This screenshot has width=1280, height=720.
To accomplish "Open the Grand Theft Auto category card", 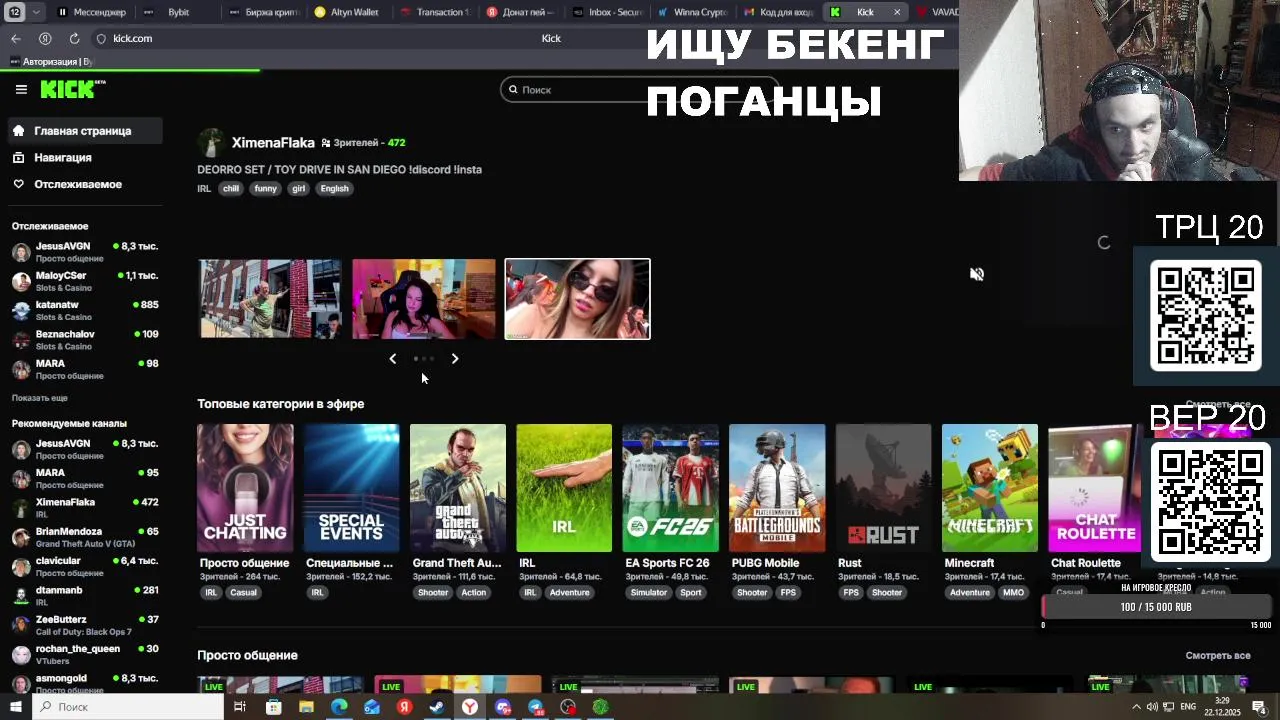I will coord(458,488).
